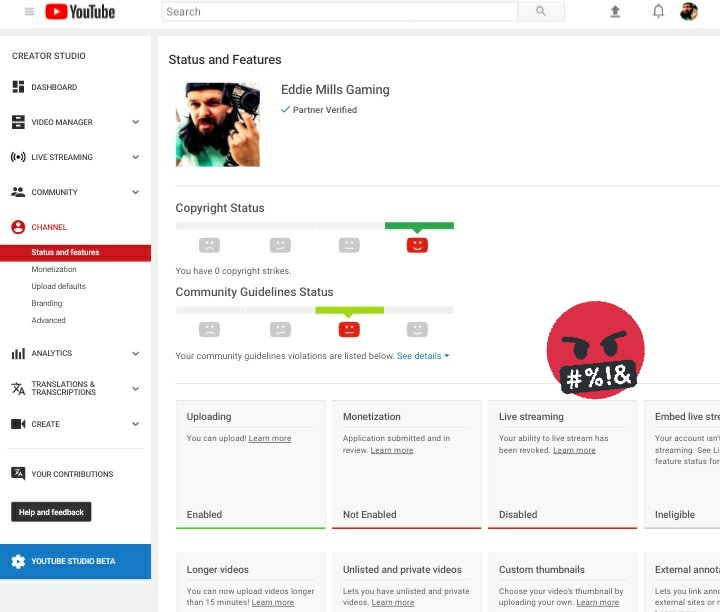Click the red neutral Community Guidelines face
Screen dimensions: 720x612
pyautogui.click(x=349, y=329)
